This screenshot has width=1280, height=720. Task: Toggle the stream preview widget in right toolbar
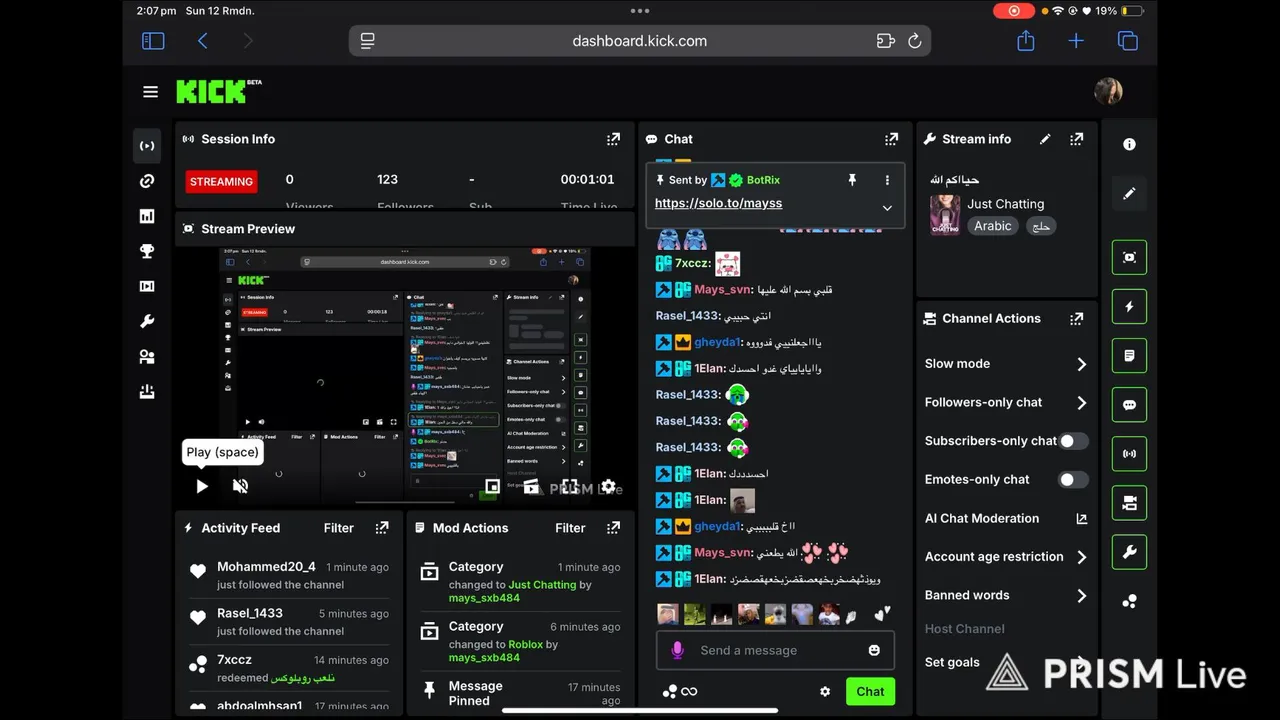click(x=1129, y=257)
